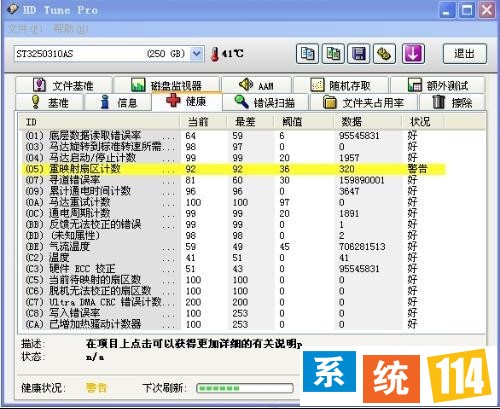This screenshot has width=500, height=409.
Task: Select the (04) 马达启动/停止计数 row
Action: click(x=233, y=158)
